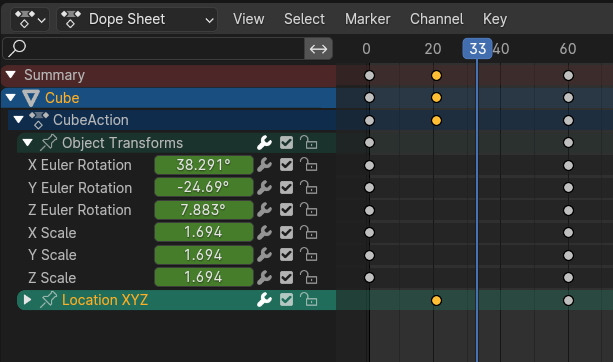Image resolution: width=613 pixels, height=362 pixels.
Task: Collapse the CubeAction channel
Action: [x=18, y=120]
